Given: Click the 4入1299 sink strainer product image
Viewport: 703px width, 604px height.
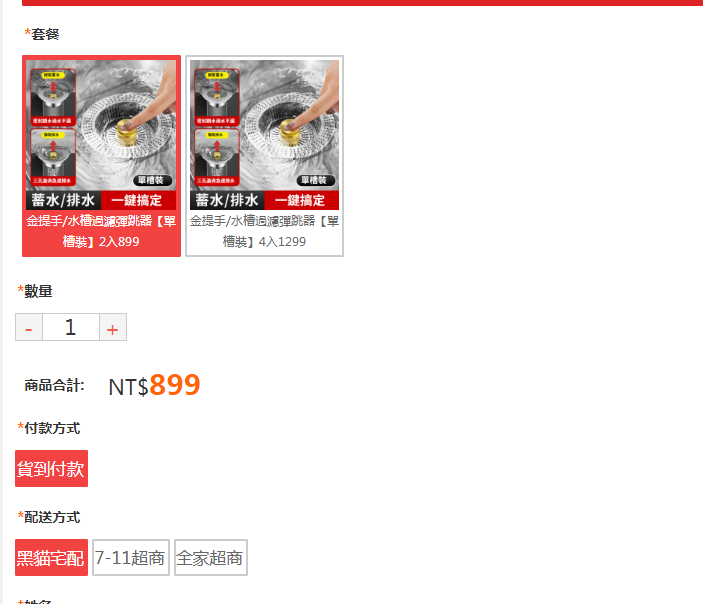Looking at the screenshot, I should 265,135.
